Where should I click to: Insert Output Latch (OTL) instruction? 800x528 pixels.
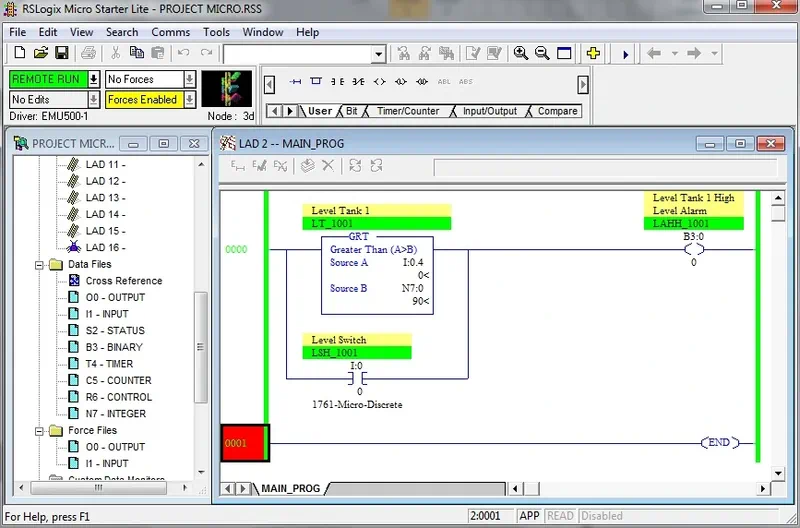point(401,82)
